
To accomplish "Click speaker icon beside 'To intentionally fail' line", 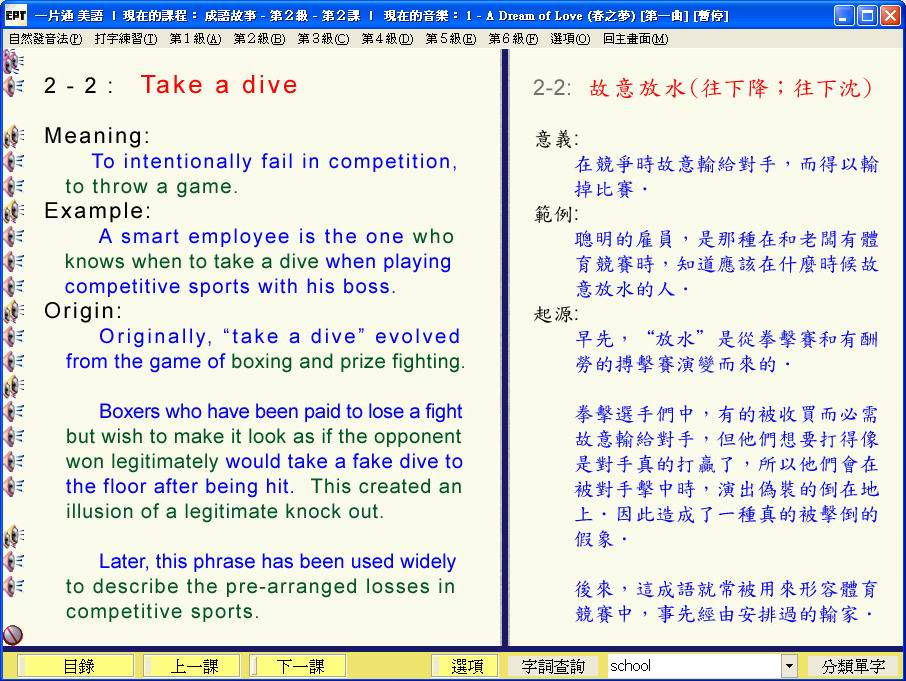I will pyautogui.click(x=14, y=161).
